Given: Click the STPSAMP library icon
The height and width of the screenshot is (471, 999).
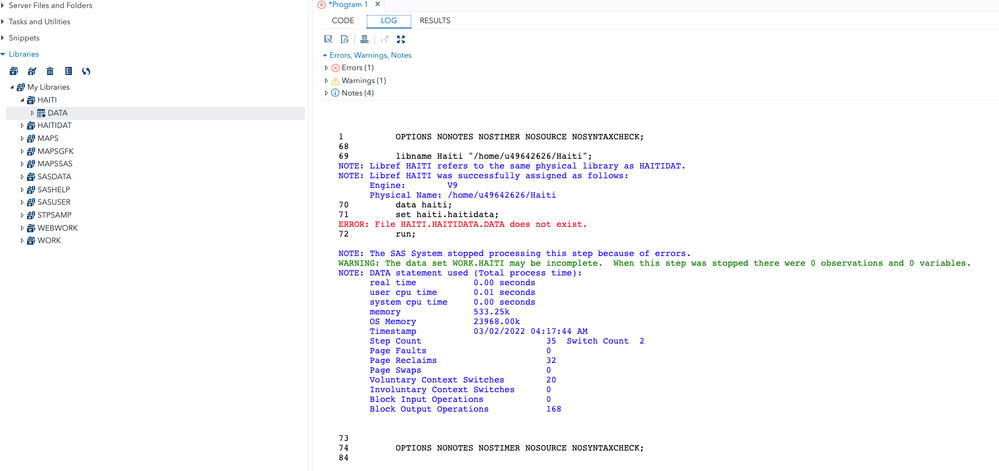Looking at the screenshot, I should pyautogui.click(x=31, y=215).
